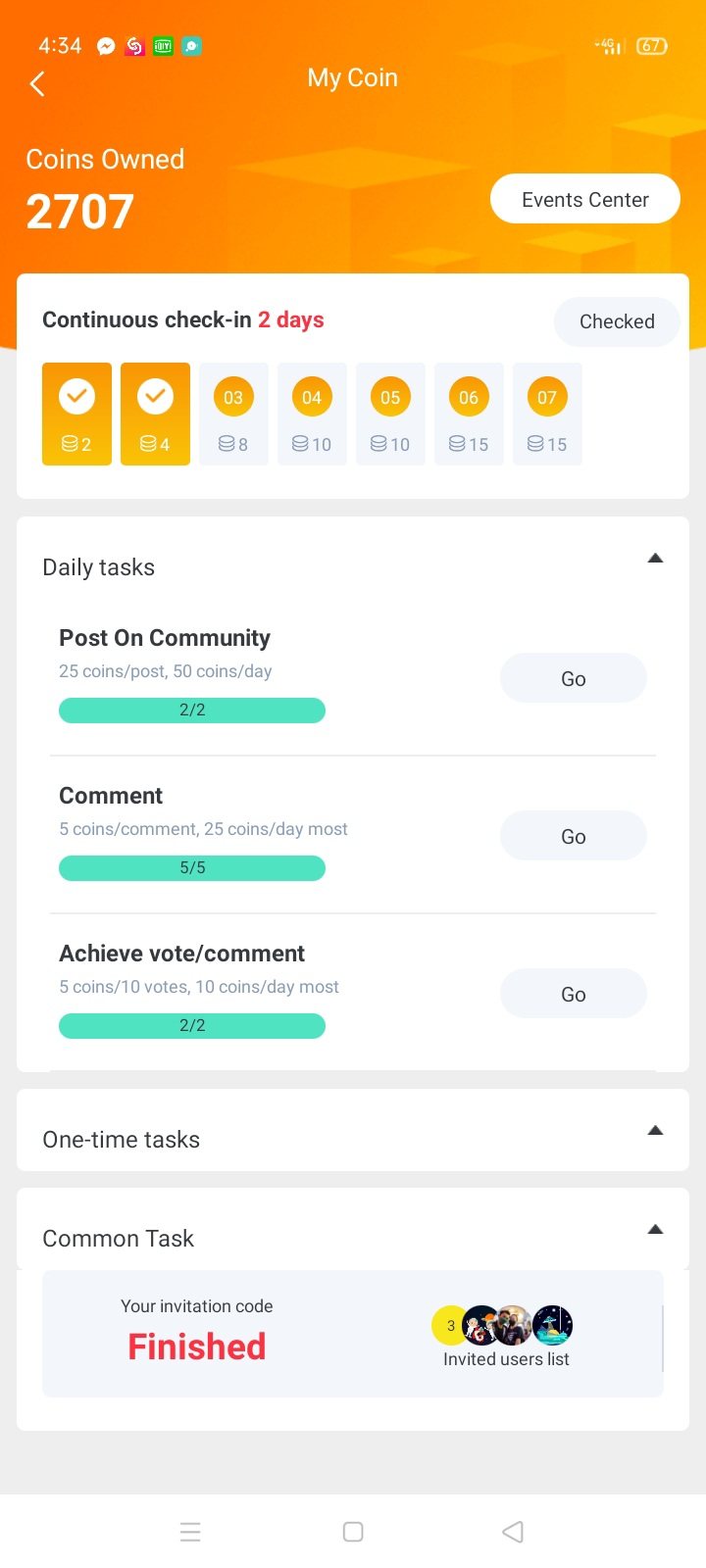Tap the Android recent apps menu icon

[x=190, y=1532]
